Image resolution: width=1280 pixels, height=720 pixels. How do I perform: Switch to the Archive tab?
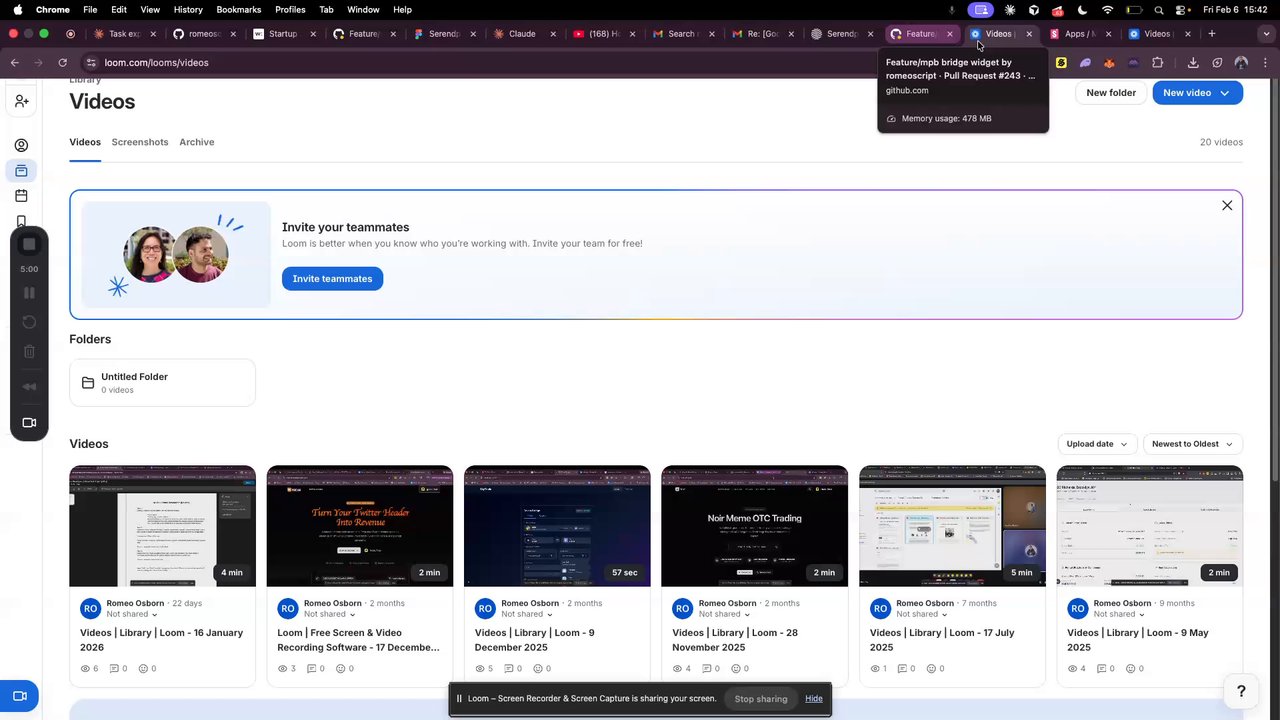coord(197,142)
